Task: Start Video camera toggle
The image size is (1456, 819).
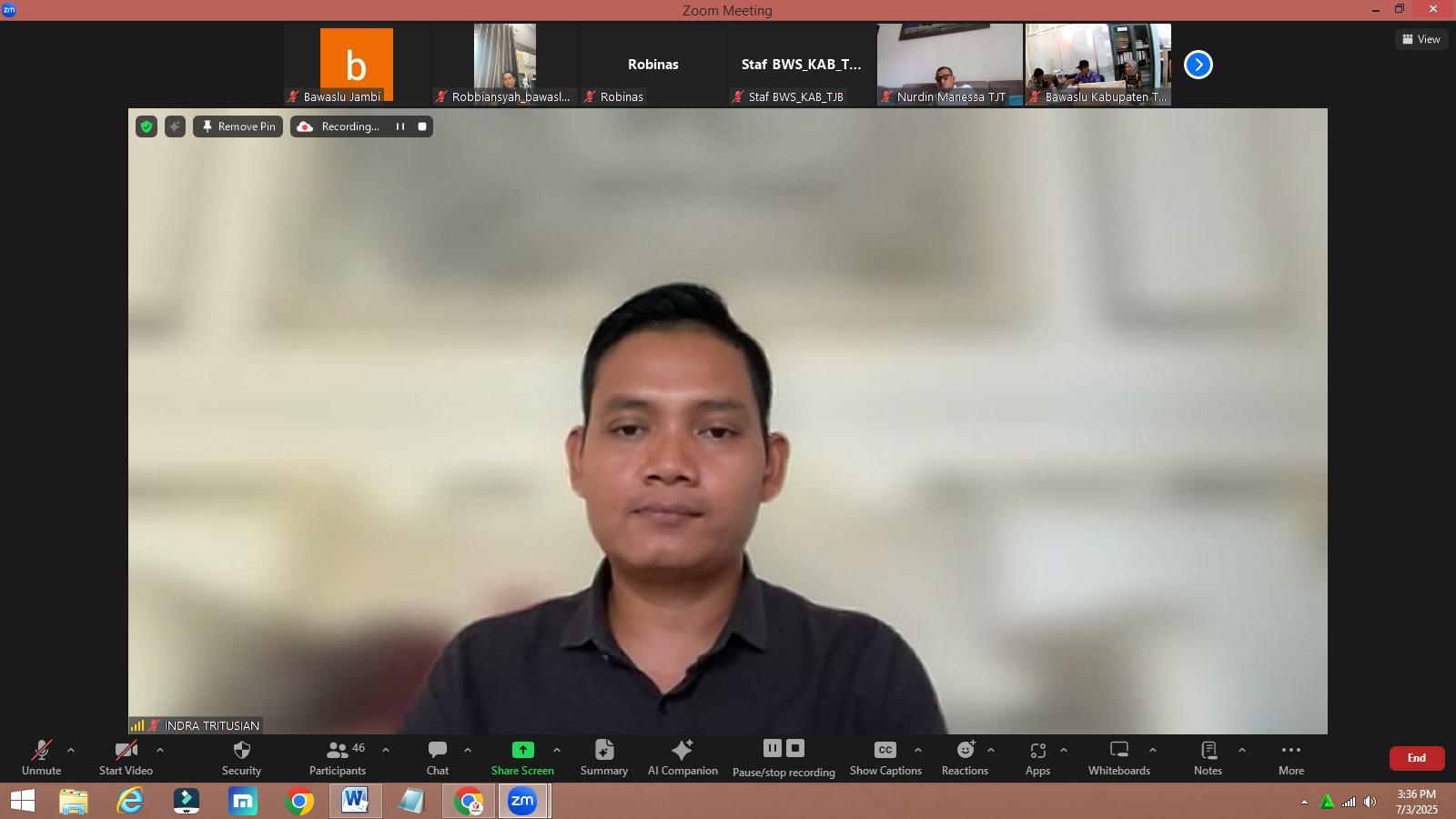Action: 126,751
